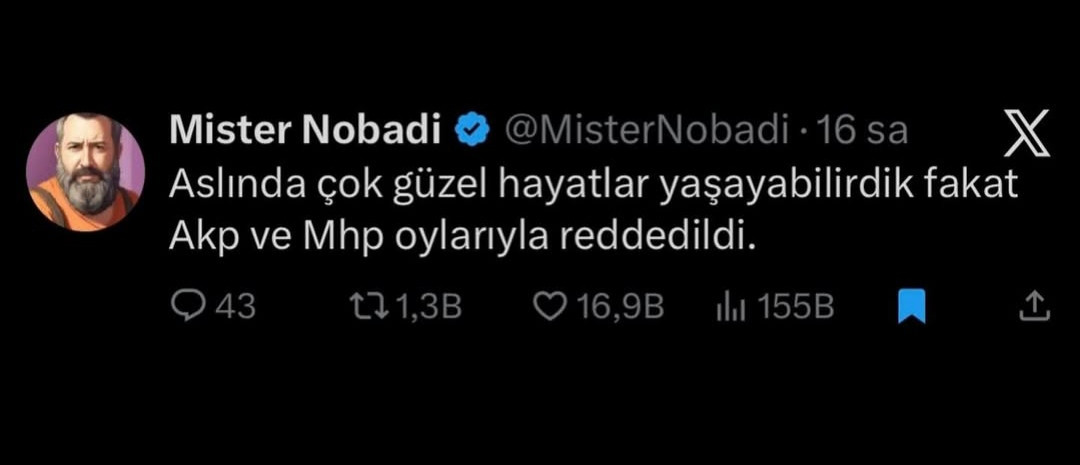Toggle the blue bookmark icon
The height and width of the screenshot is (465, 1080).
click(x=911, y=306)
